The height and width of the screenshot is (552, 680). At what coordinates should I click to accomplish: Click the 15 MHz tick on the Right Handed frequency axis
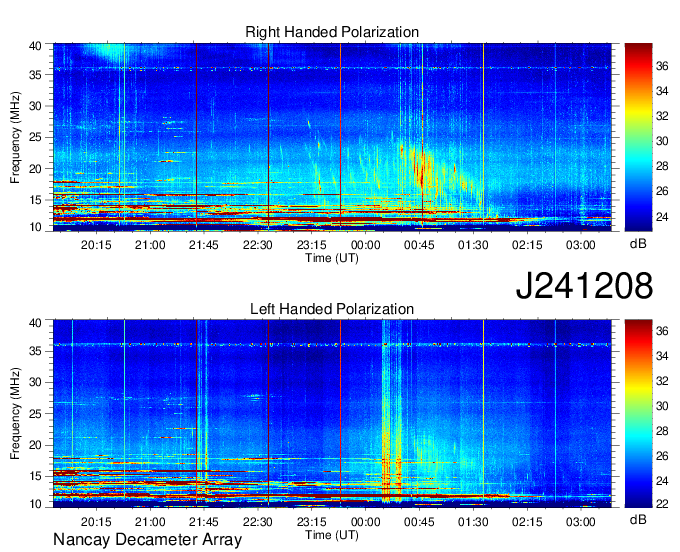click(x=35, y=200)
